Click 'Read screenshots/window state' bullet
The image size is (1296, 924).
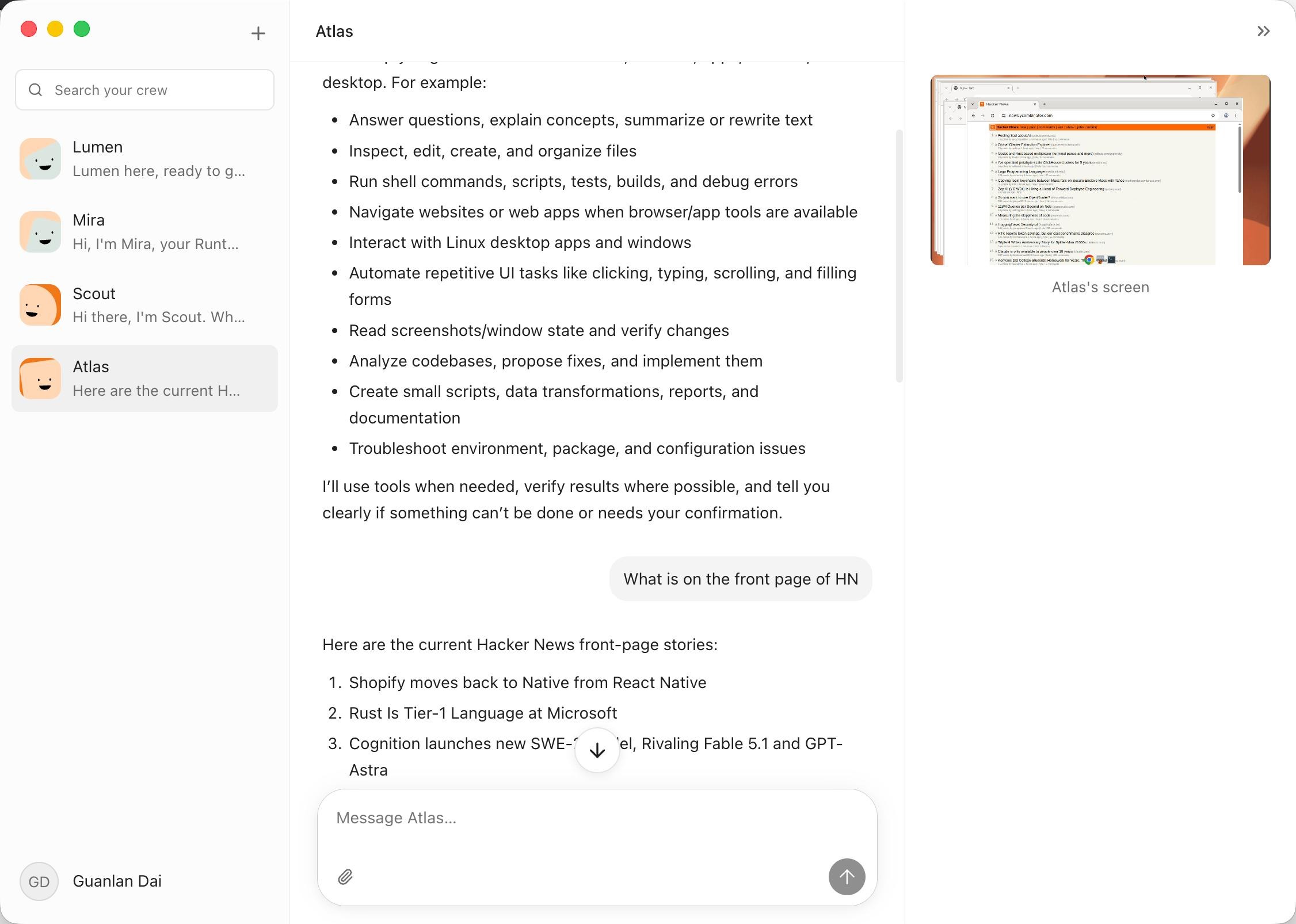pyautogui.click(x=539, y=330)
